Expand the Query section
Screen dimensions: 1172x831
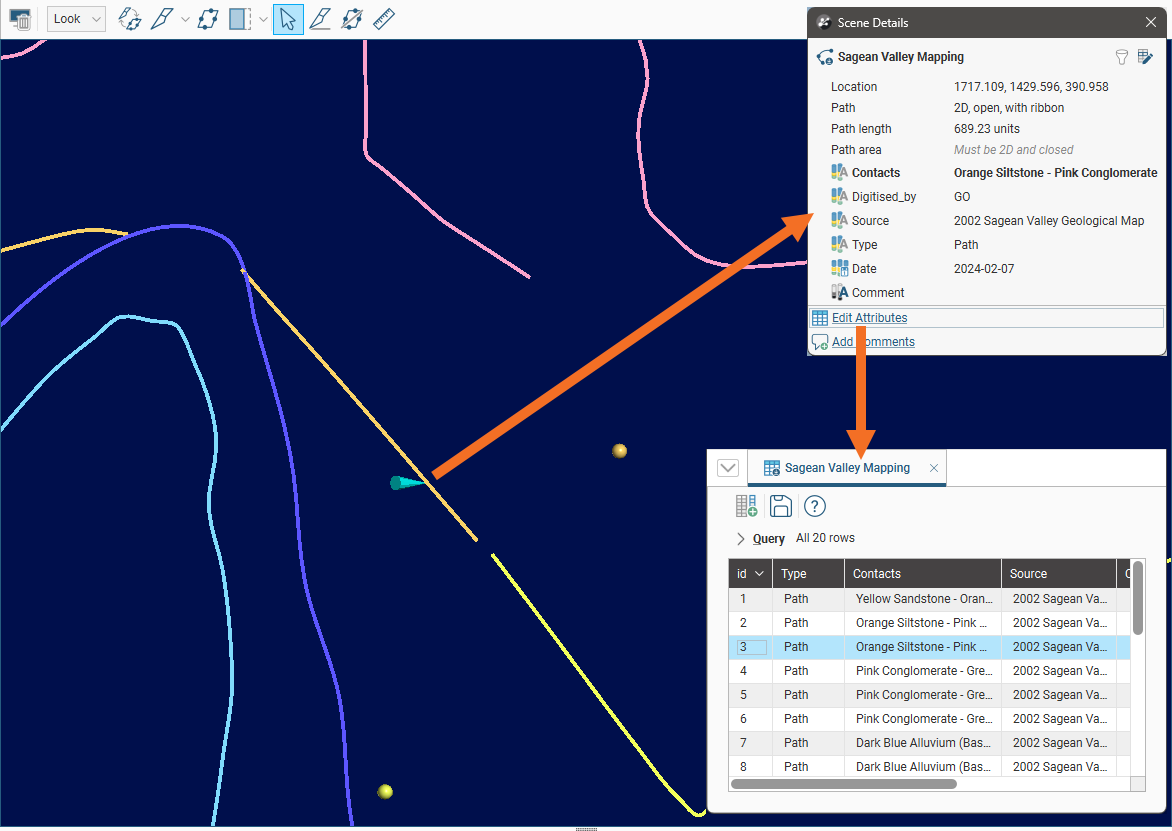[x=741, y=539]
